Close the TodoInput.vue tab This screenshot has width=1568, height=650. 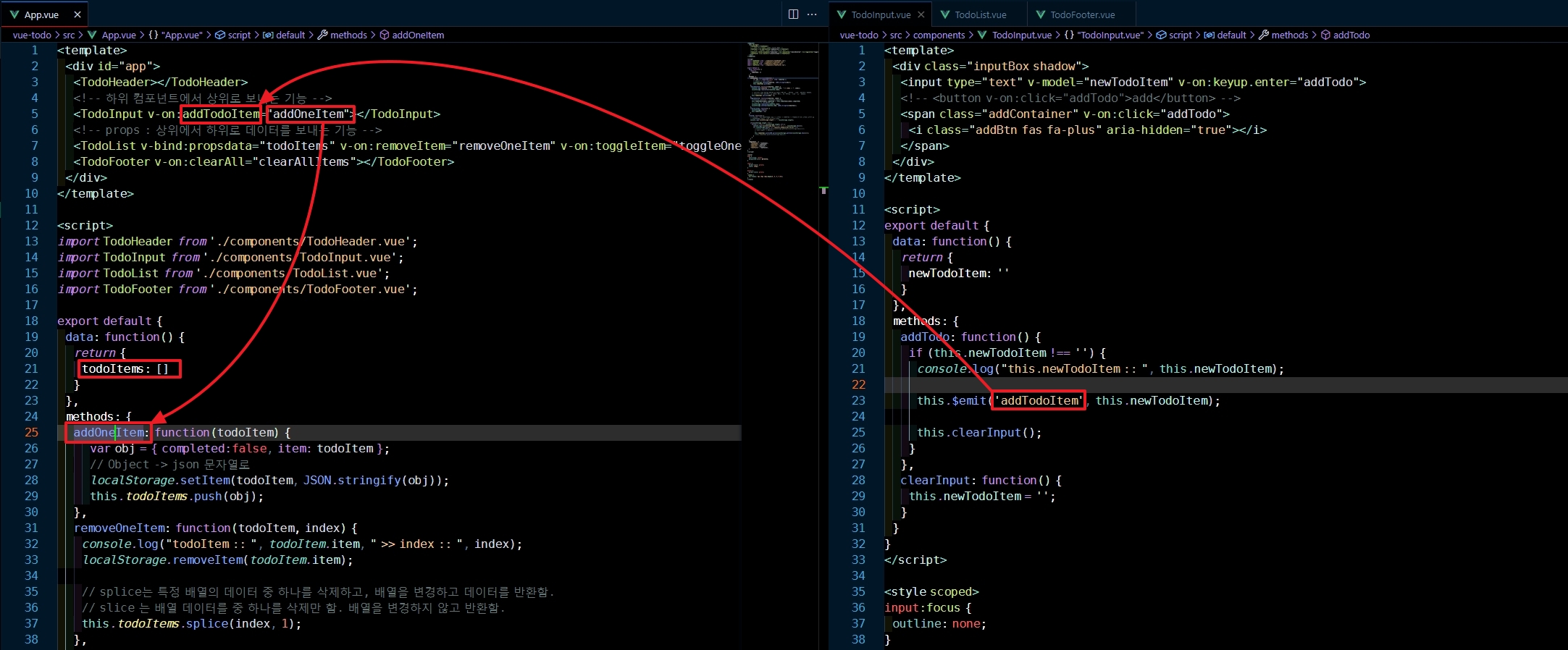pyautogui.click(x=921, y=14)
